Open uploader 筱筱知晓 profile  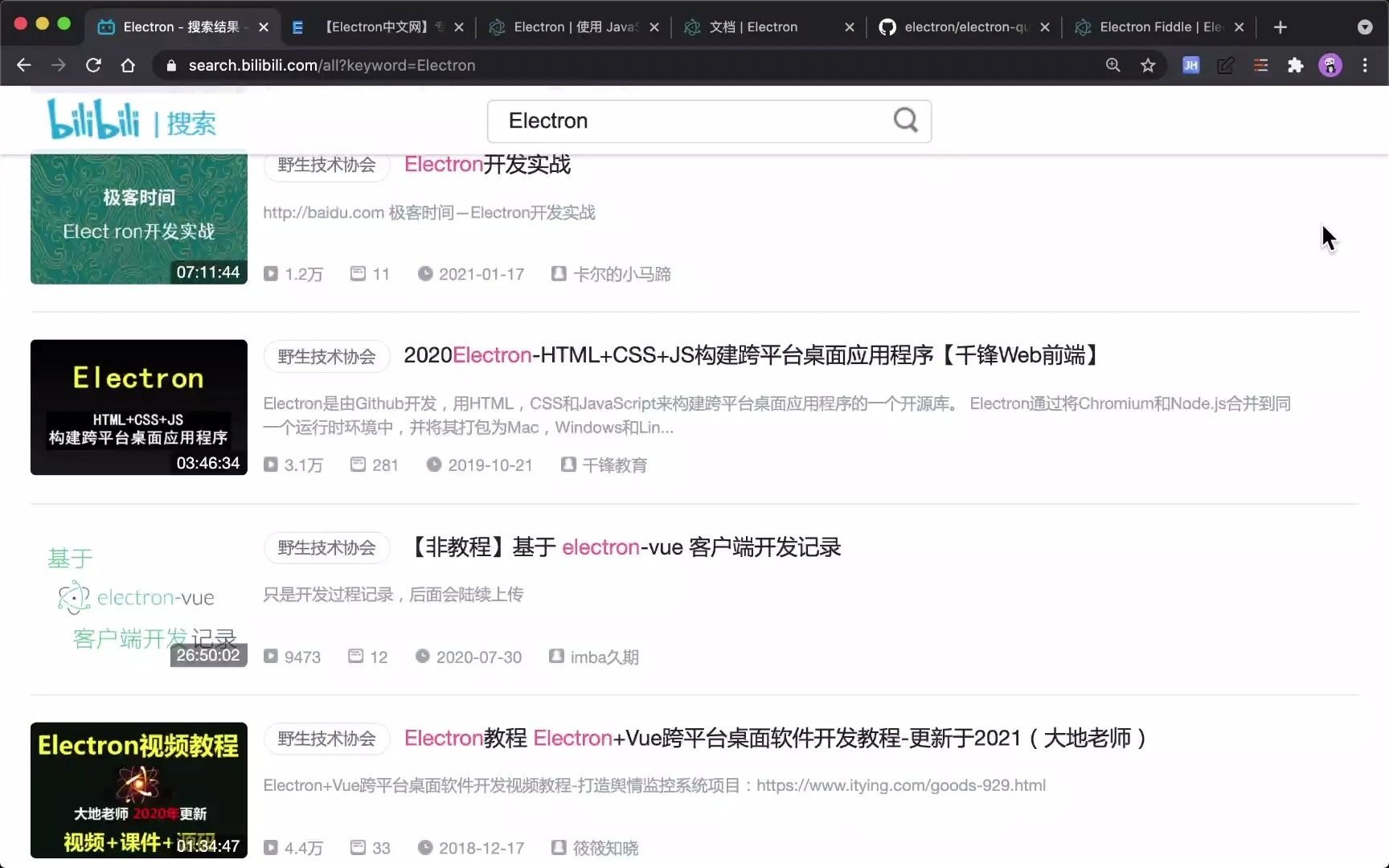pos(605,848)
